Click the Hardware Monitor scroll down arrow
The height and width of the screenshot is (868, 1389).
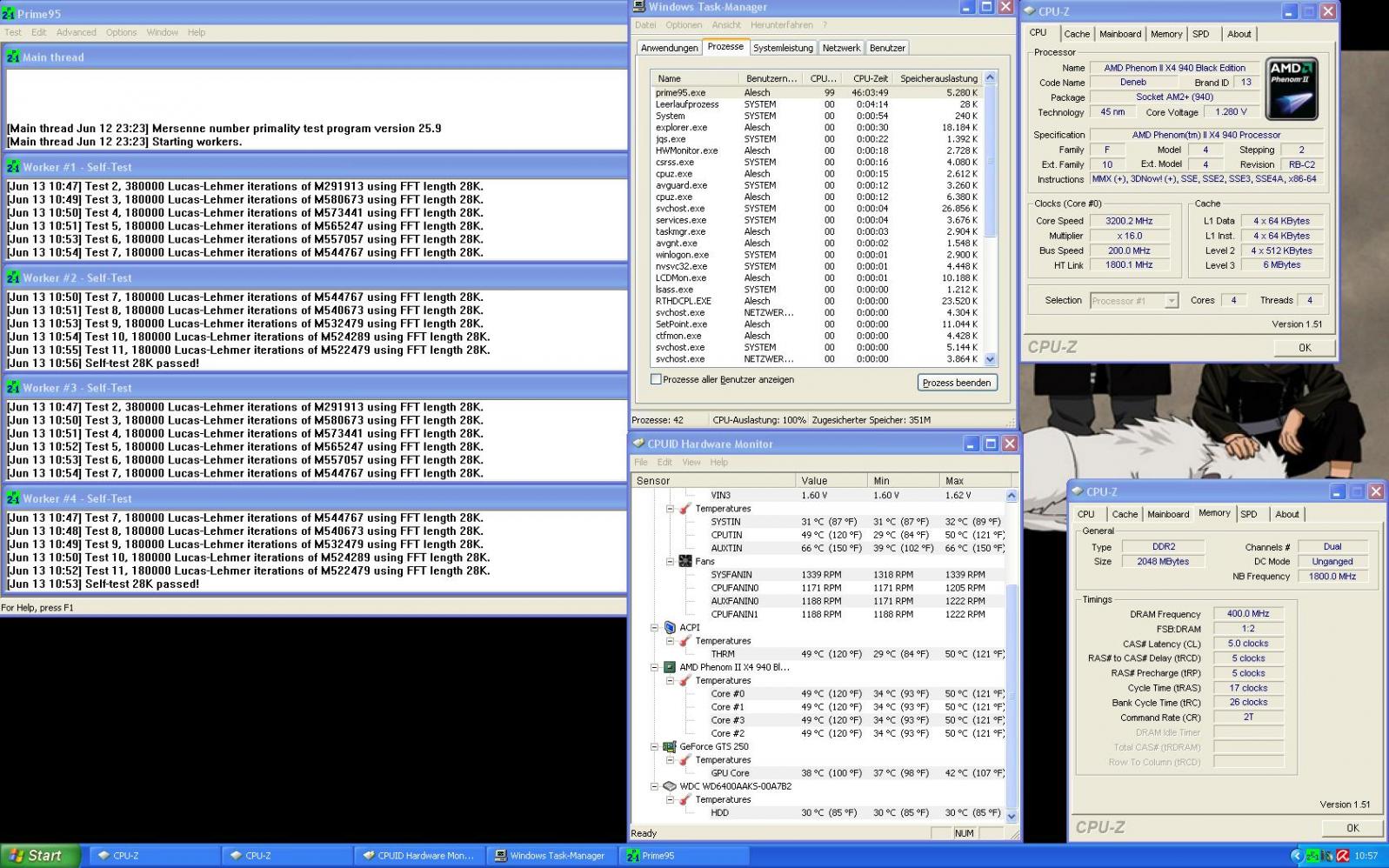pos(1011,817)
